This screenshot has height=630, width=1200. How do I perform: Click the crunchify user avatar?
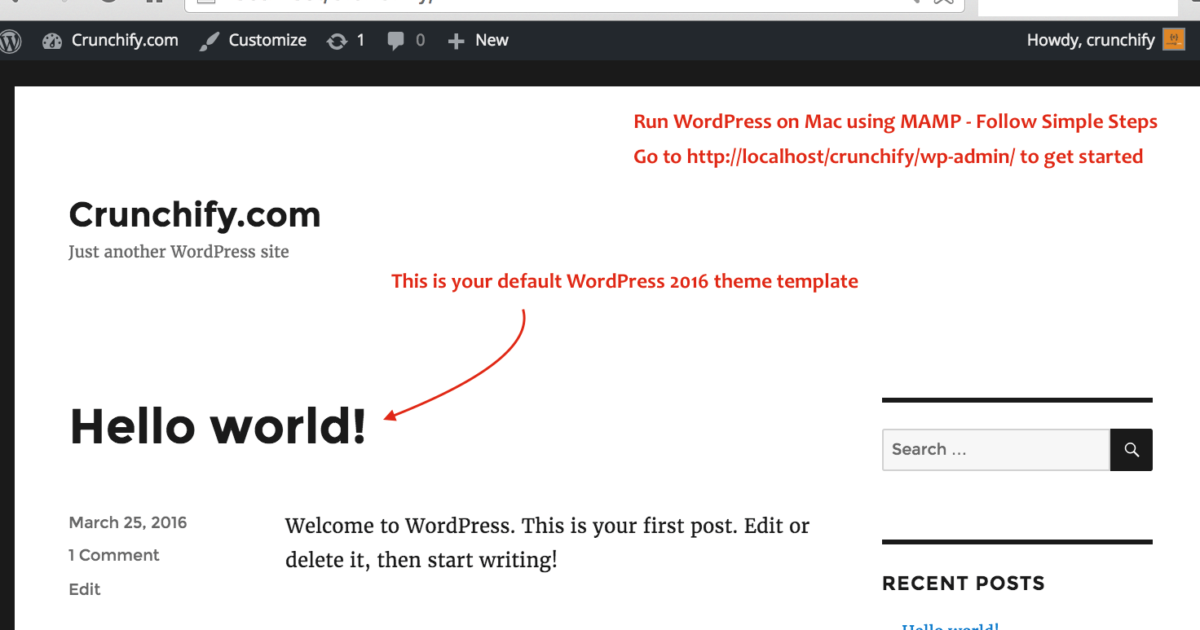click(1174, 40)
